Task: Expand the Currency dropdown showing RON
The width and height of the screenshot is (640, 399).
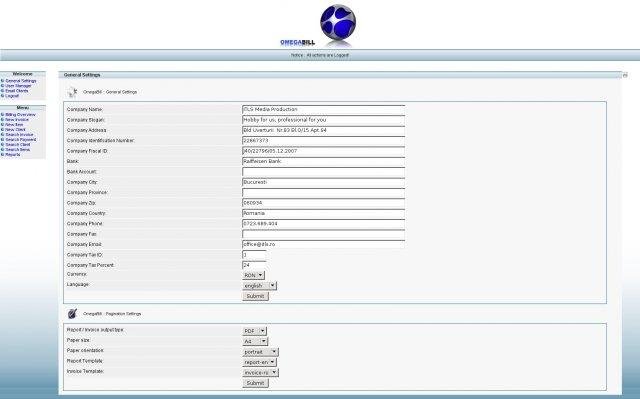Action: tap(253, 275)
